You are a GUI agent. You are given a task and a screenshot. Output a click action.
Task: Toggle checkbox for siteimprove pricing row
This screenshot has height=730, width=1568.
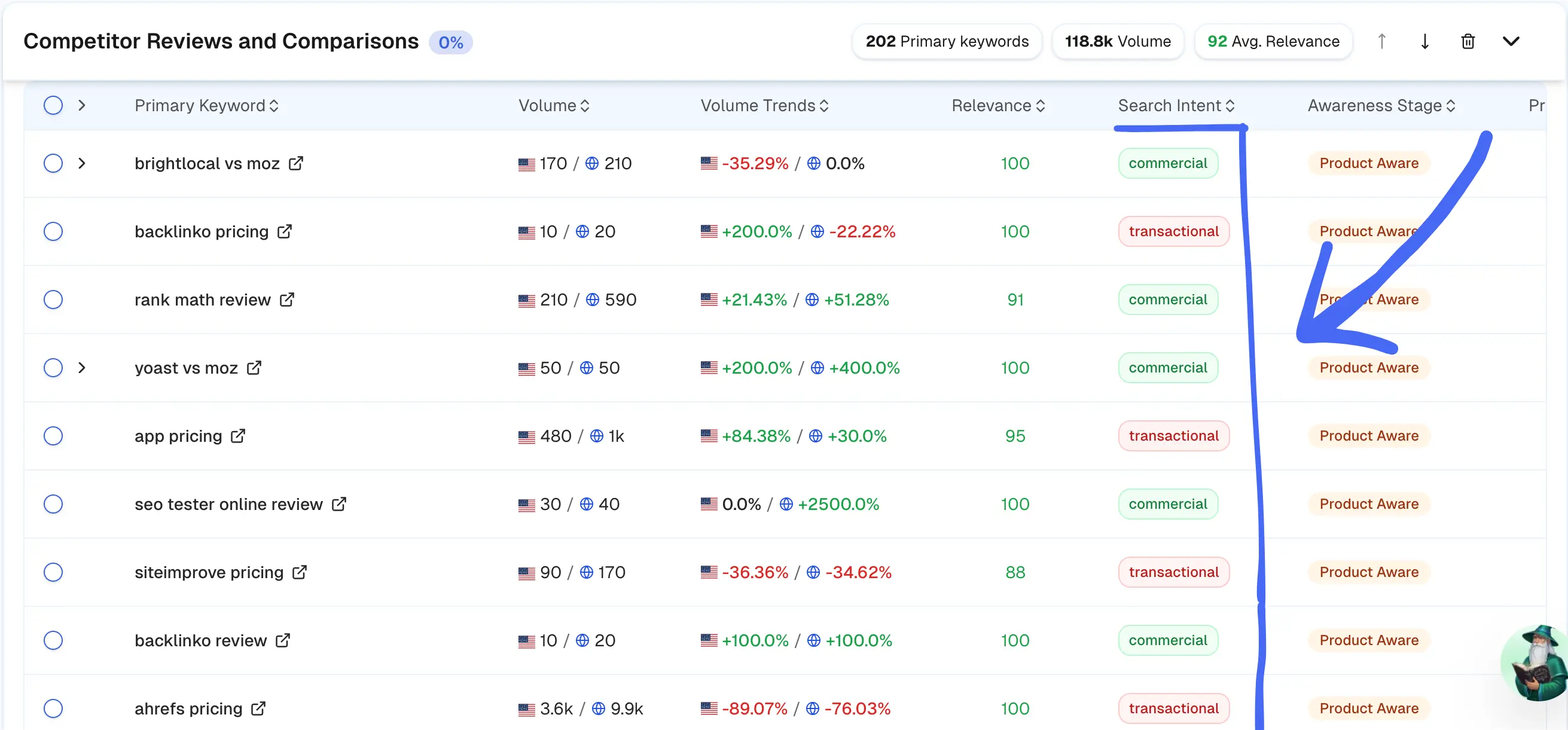point(53,572)
